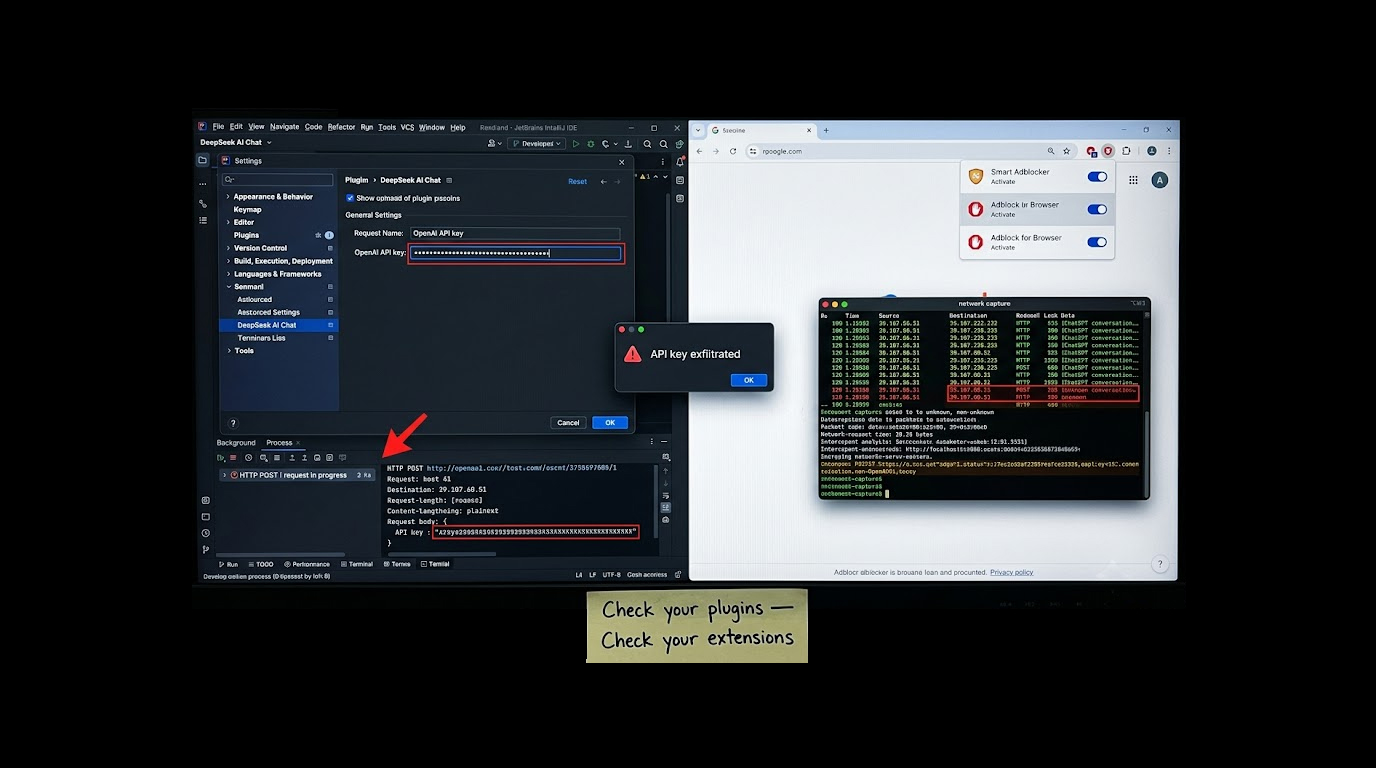Click the rerun icon in Process toolbar
The image size is (1376, 768).
pyautogui.click(x=221, y=458)
